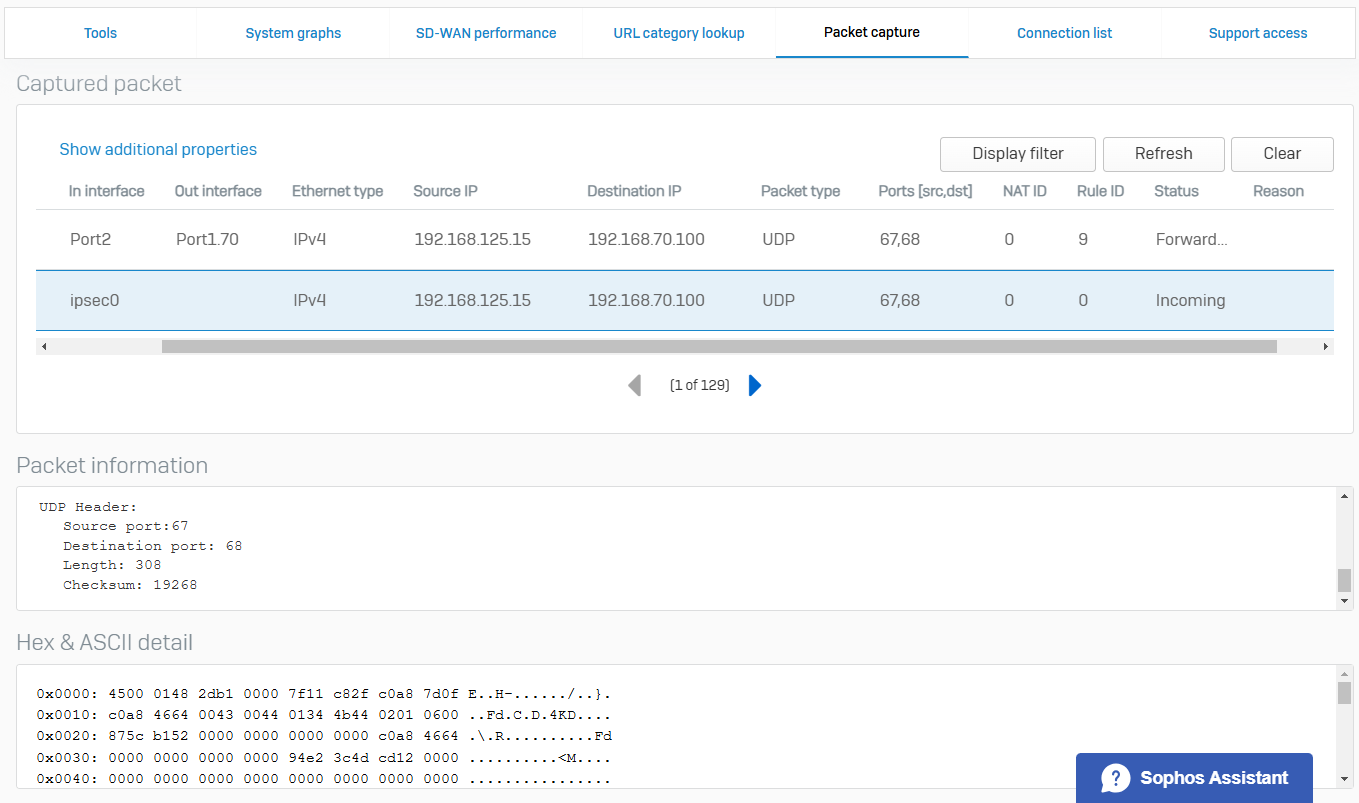Click Destination IP in ipsec0 row
The image size is (1359, 803).
(646, 300)
